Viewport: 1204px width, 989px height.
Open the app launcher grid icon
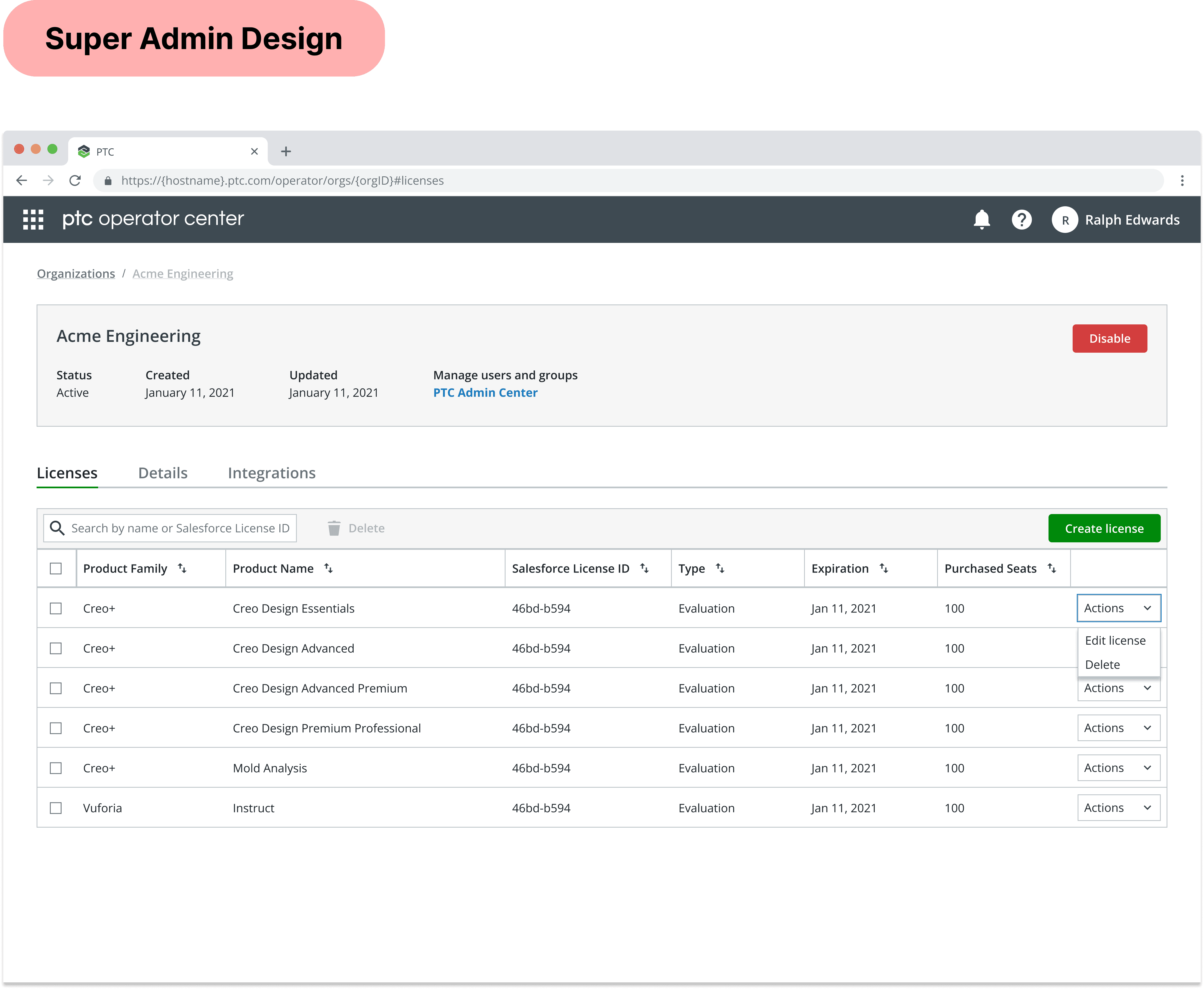tap(33, 219)
